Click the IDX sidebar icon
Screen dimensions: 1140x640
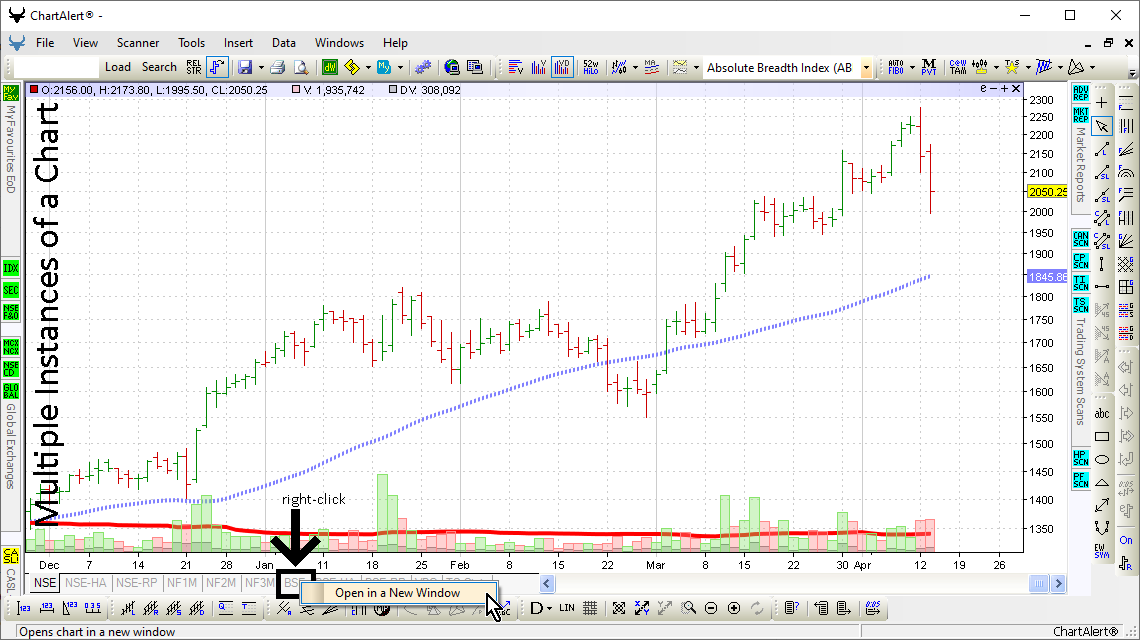(10, 268)
